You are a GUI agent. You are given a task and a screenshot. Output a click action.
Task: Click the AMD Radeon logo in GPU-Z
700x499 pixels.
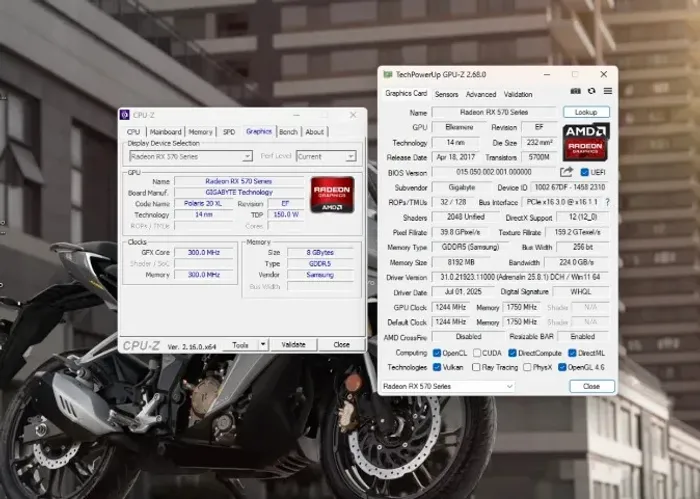coord(586,142)
